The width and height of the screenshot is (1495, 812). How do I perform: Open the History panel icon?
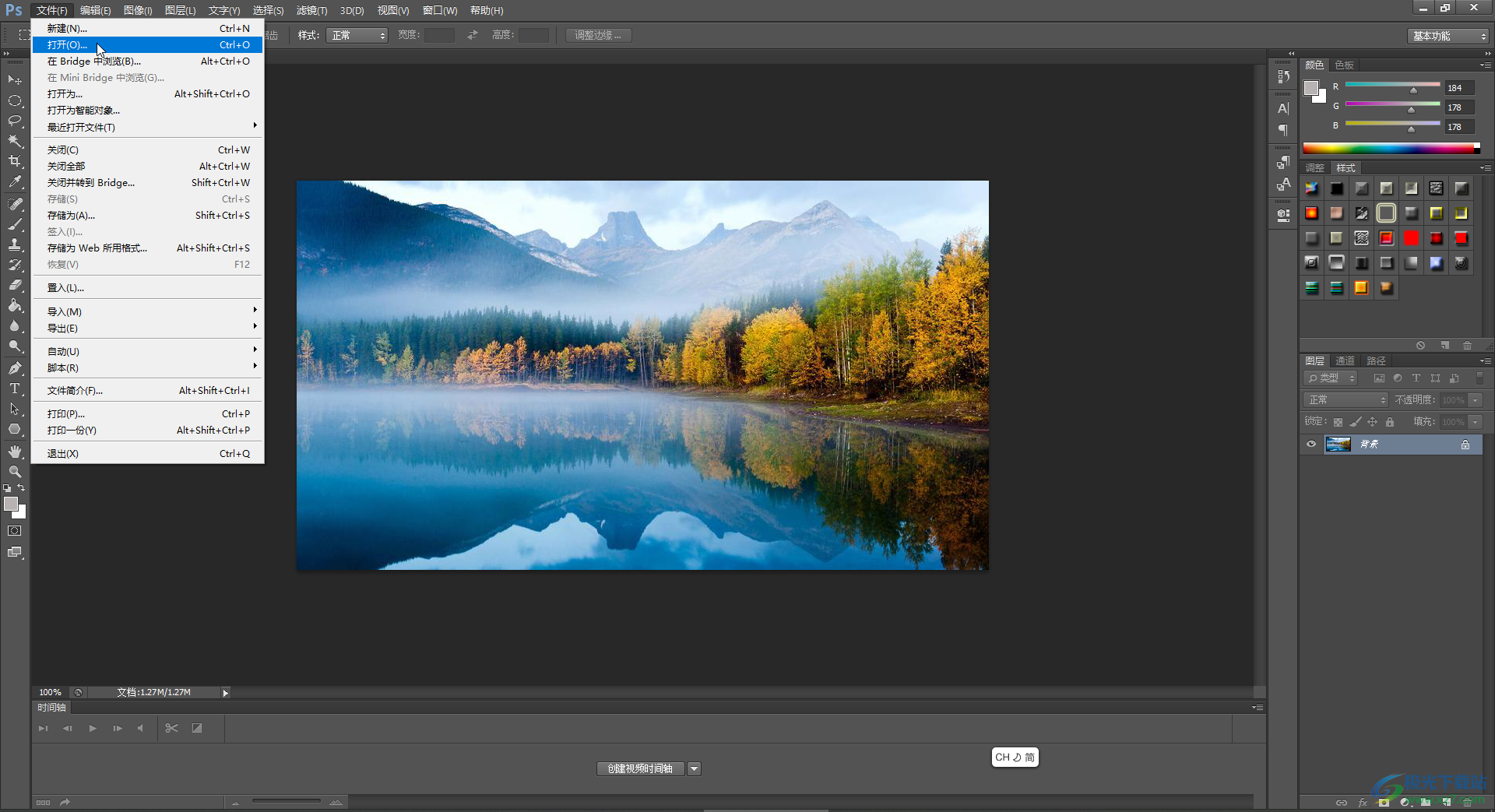[1283, 76]
